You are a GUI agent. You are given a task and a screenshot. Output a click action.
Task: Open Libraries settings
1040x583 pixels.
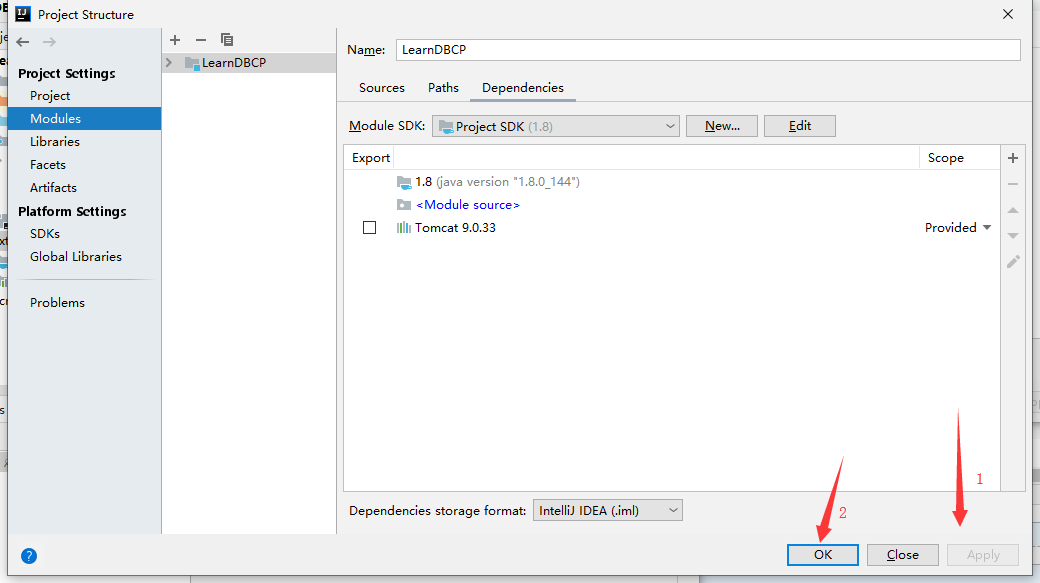coord(54,142)
